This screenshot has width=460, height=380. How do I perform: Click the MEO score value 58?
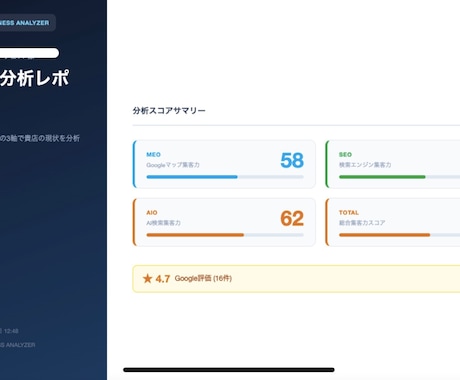[292, 160]
